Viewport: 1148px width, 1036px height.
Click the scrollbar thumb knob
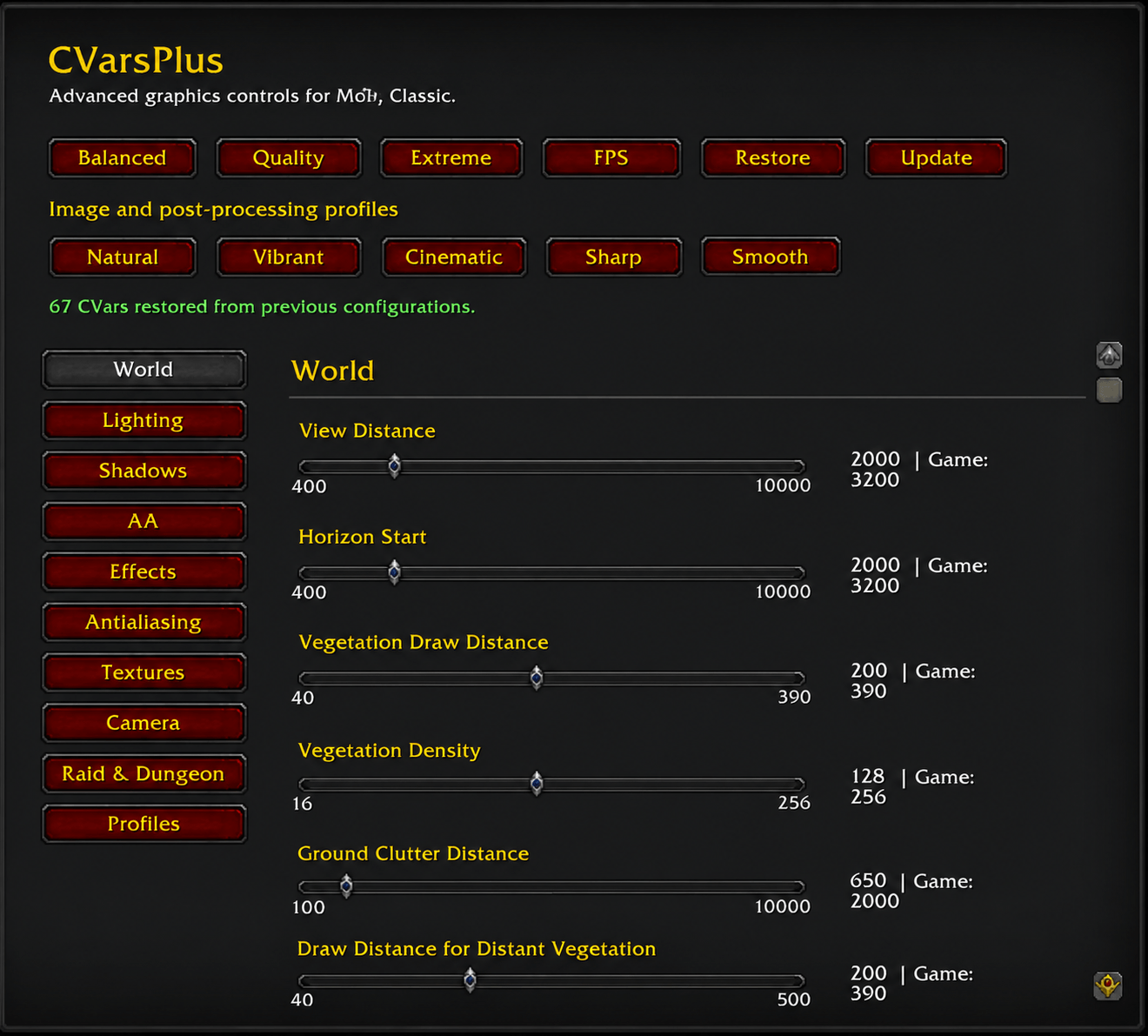tap(1109, 390)
